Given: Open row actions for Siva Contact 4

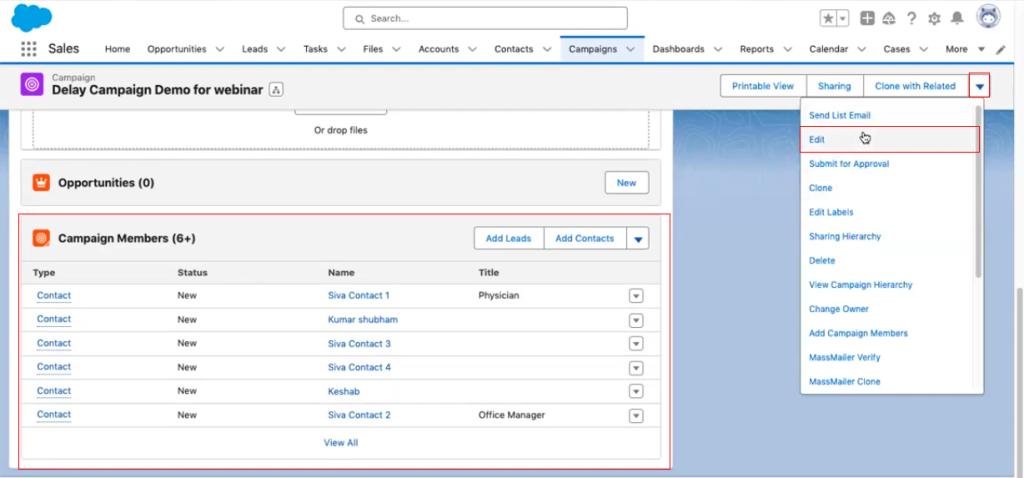Looking at the screenshot, I should (636, 368).
